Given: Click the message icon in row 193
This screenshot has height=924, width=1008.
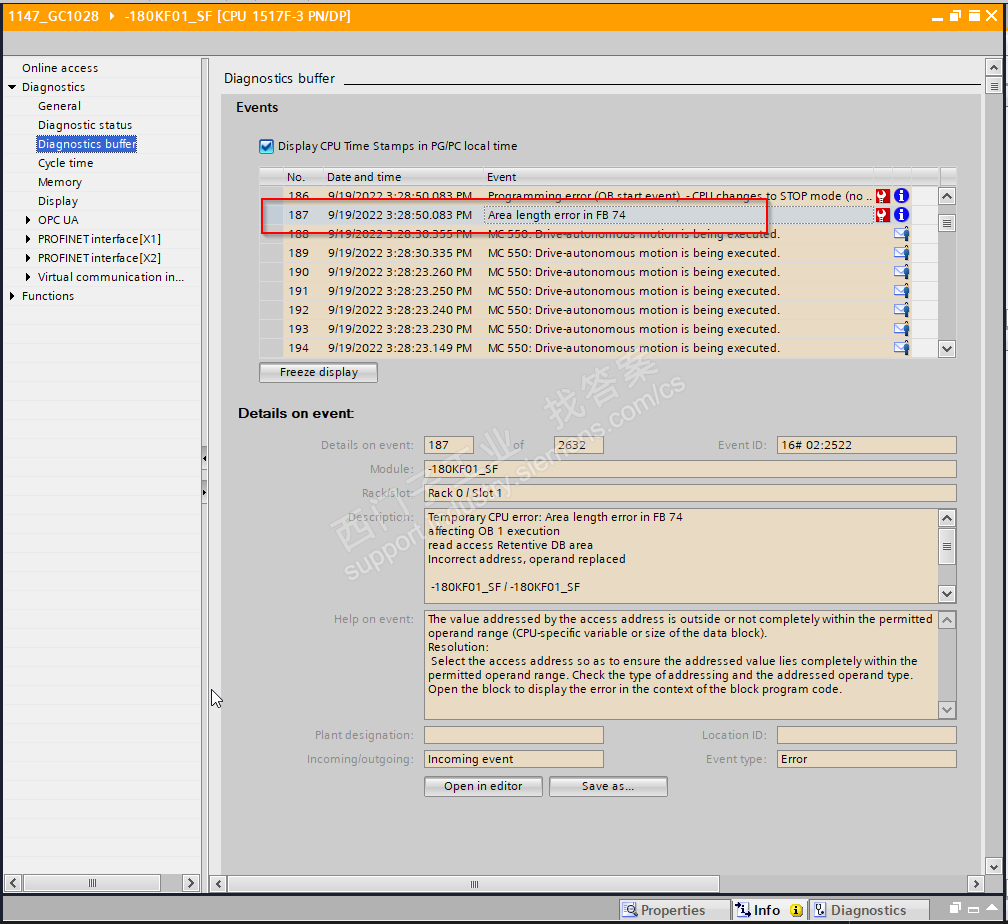Looking at the screenshot, I should (901, 329).
